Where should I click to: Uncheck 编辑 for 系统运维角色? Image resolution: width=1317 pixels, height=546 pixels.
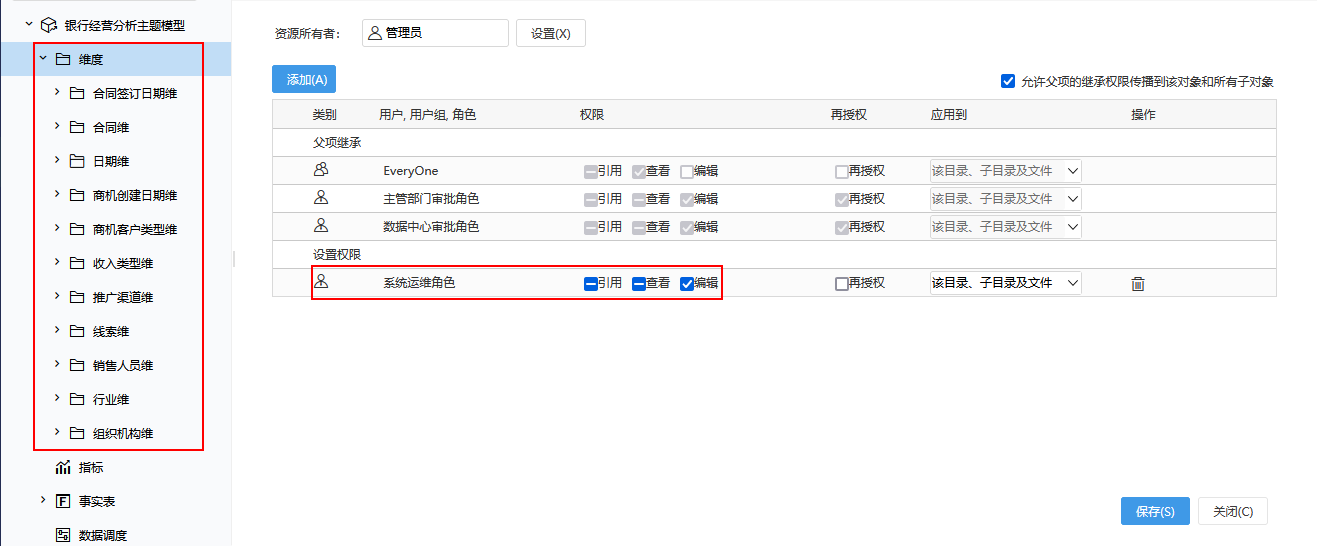[x=687, y=284]
